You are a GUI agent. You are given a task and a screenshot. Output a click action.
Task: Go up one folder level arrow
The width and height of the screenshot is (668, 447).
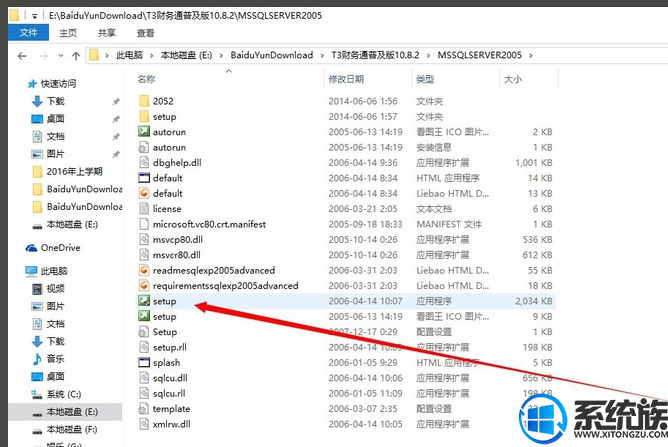click(76, 56)
